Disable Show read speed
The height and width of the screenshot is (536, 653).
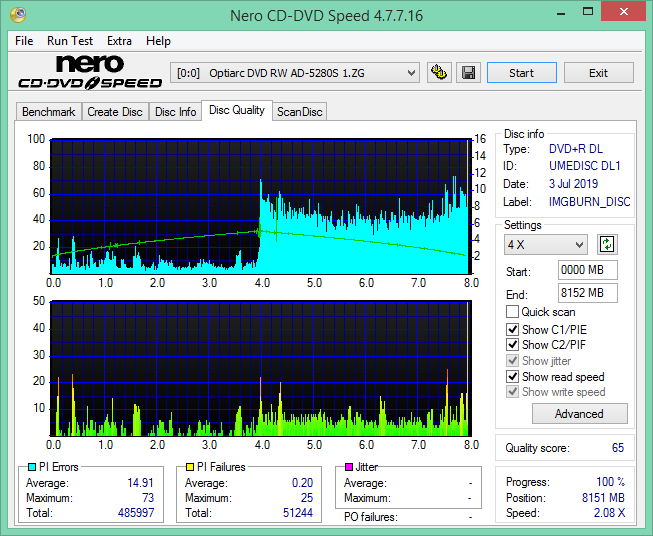point(512,376)
